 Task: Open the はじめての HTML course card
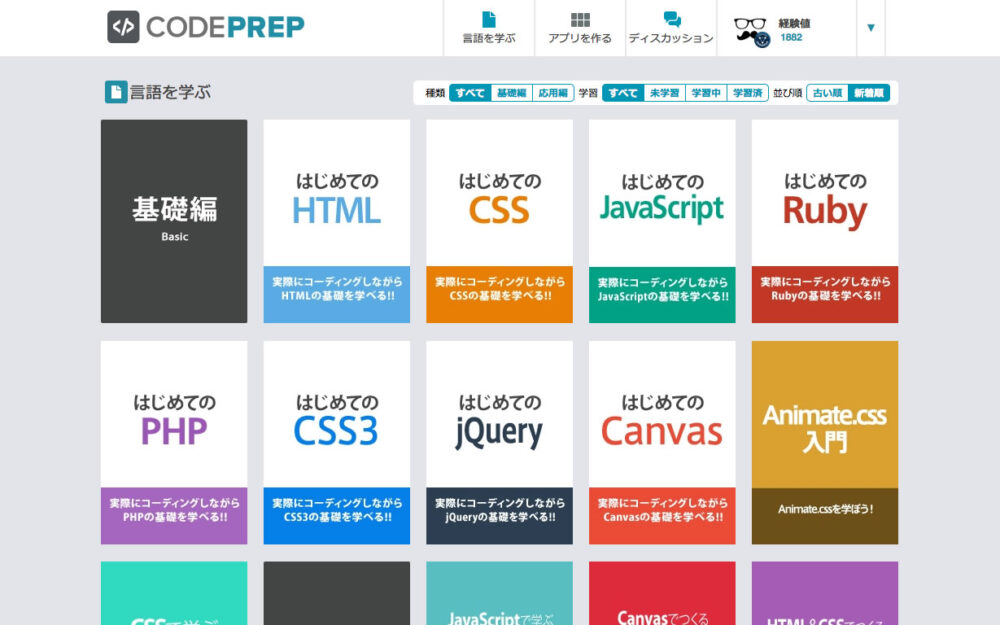pyautogui.click(x=336, y=220)
